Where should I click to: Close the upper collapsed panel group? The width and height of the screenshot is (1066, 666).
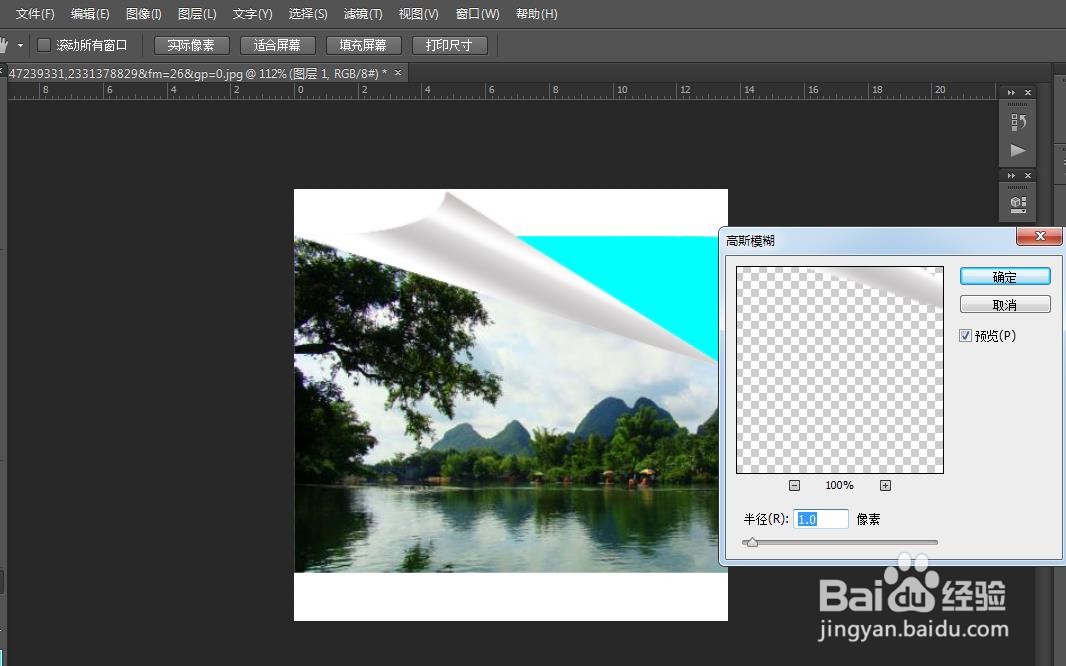[x=1028, y=92]
